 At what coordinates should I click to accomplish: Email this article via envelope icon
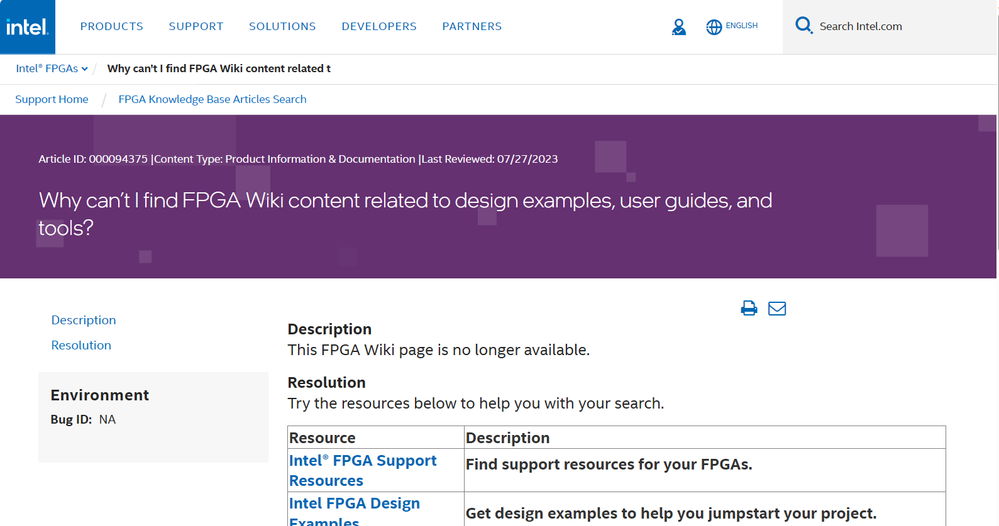click(x=777, y=308)
